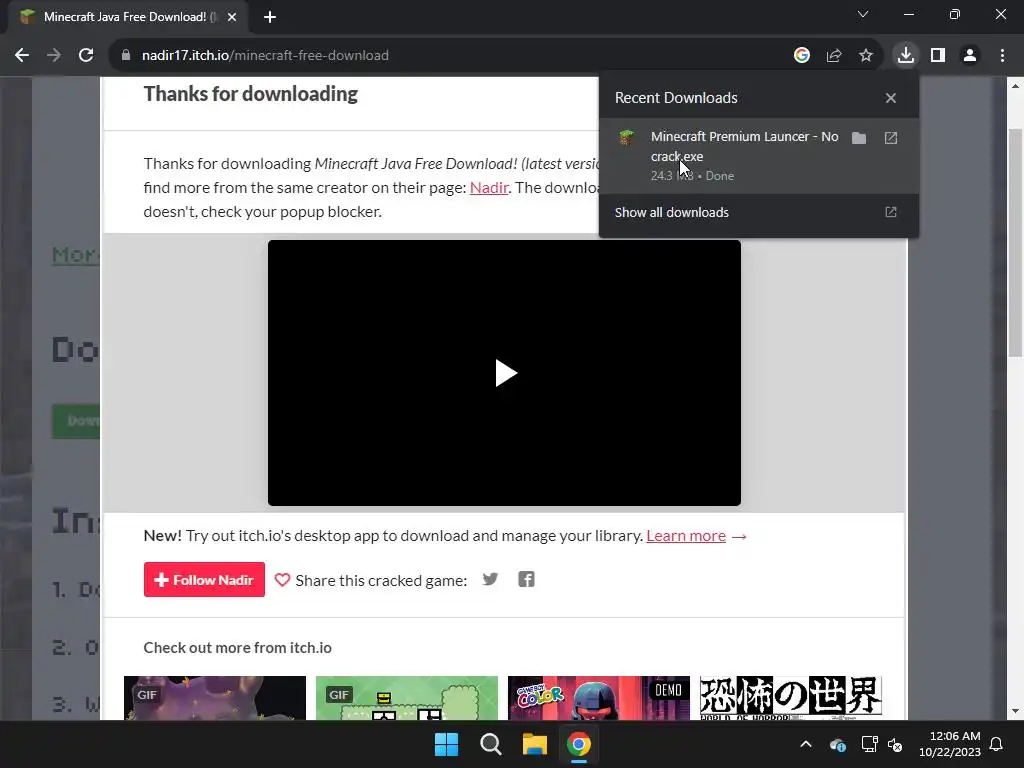Play the embedded video

(505, 373)
